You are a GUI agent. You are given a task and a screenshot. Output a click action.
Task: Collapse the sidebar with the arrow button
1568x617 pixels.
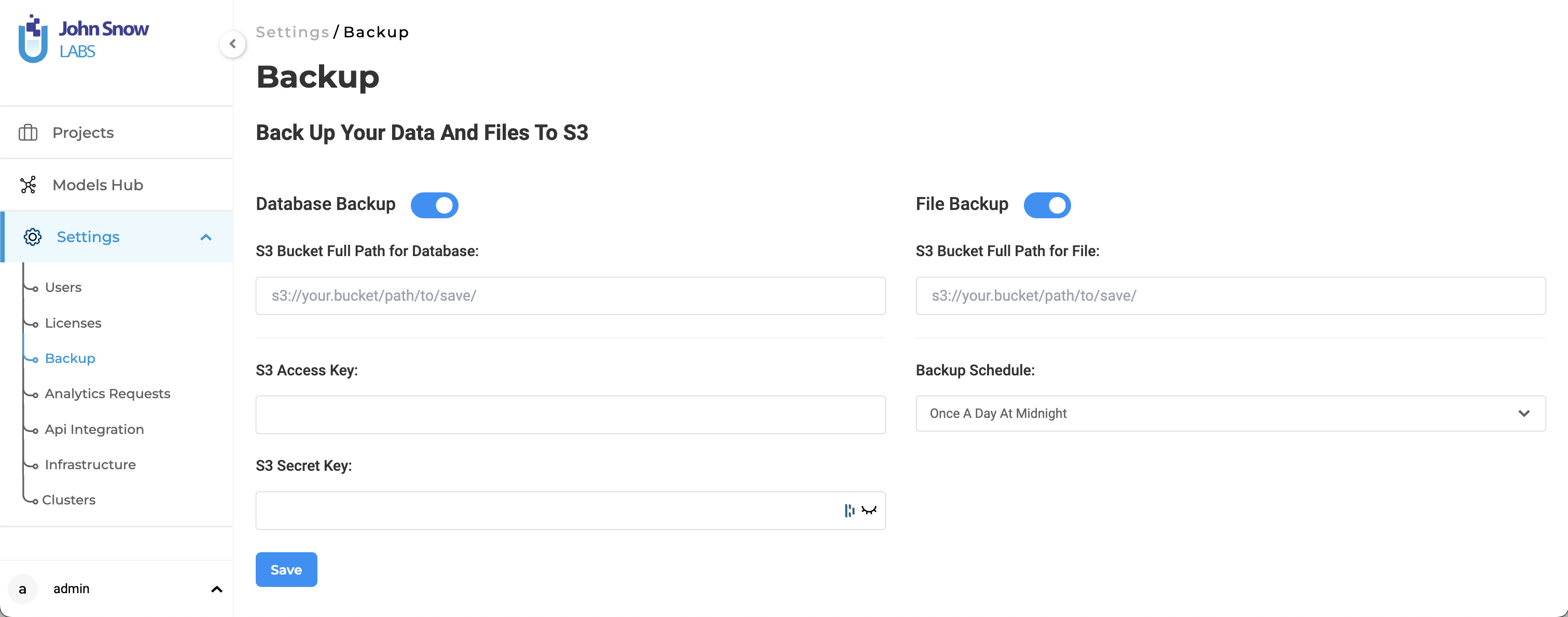pos(232,44)
